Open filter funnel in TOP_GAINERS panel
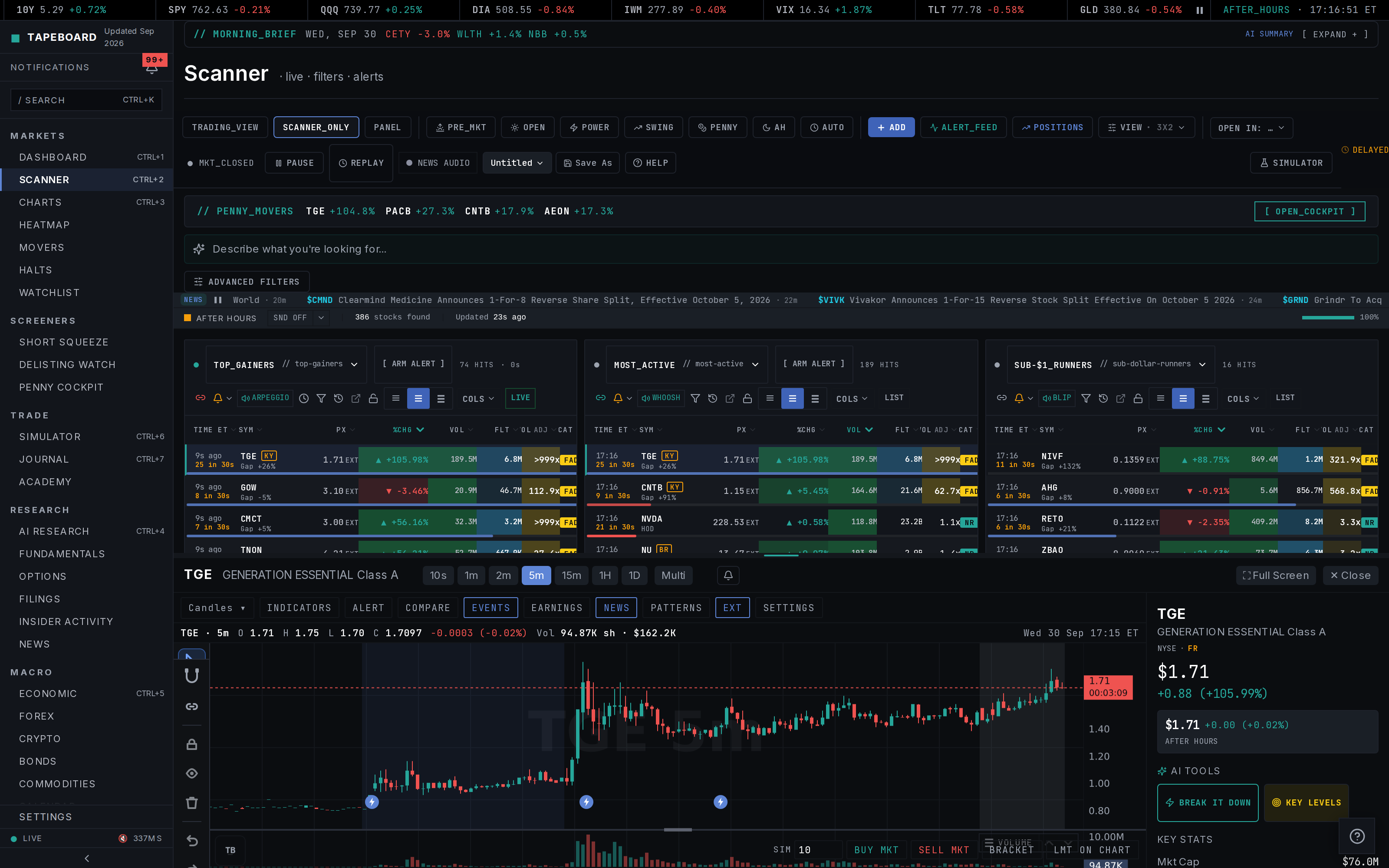 click(x=321, y=398)
